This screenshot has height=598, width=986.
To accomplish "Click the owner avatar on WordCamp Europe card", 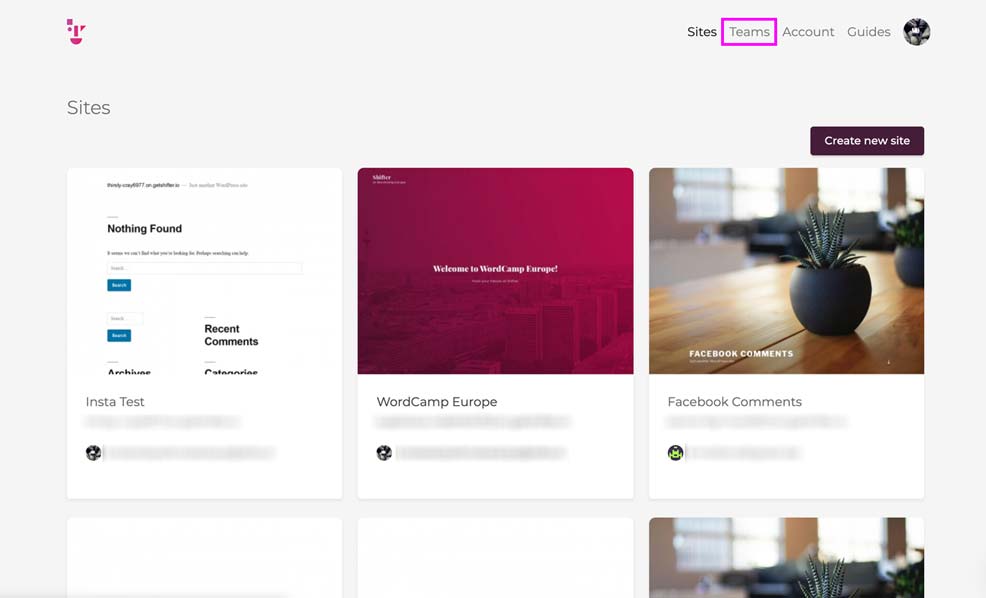I will 384,452.
